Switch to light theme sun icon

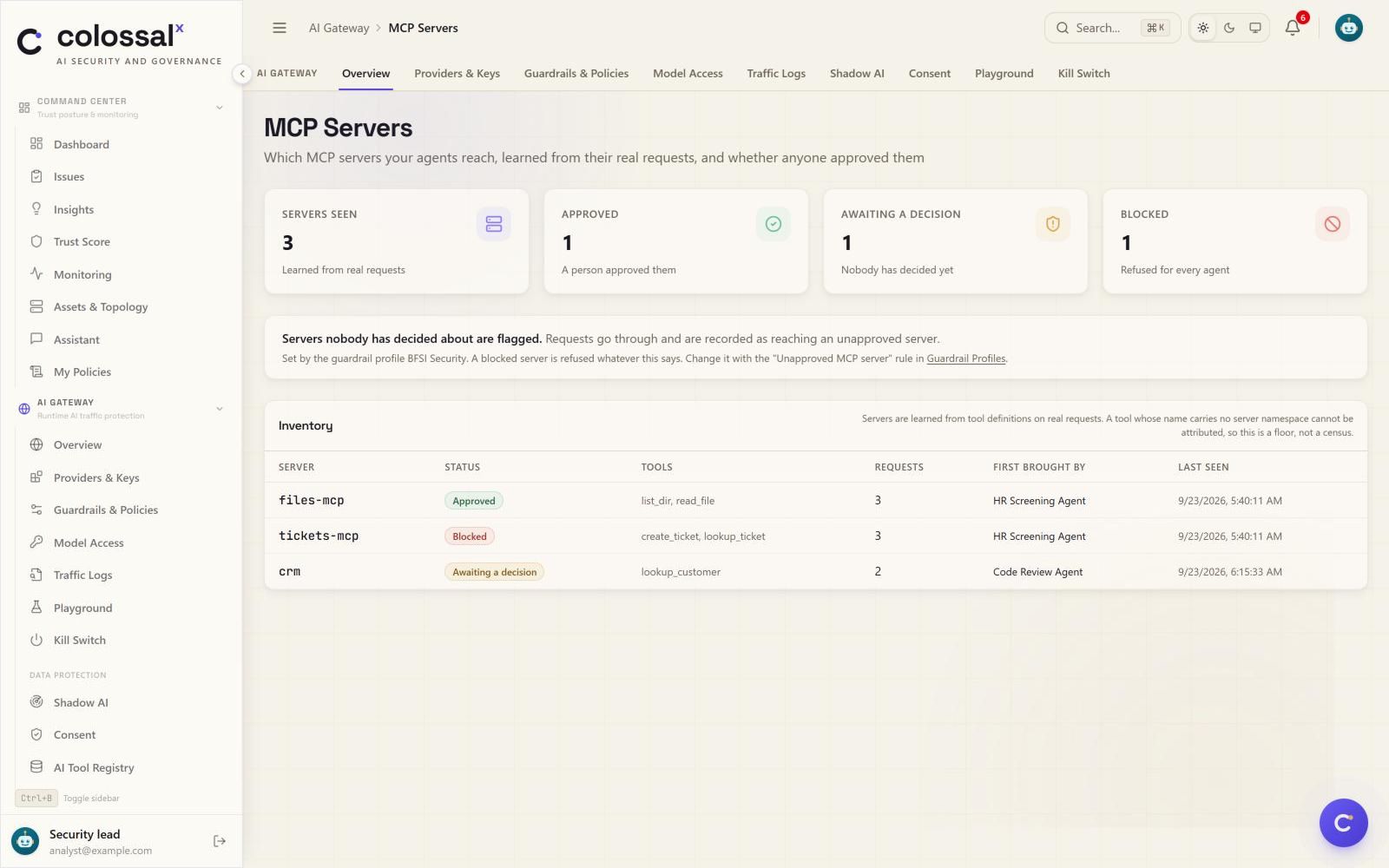tap(1203, 28)
